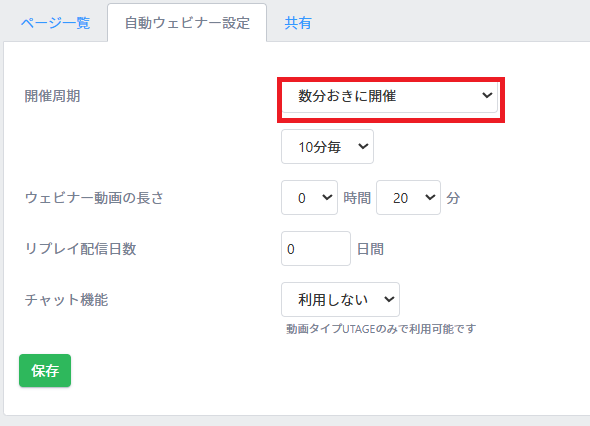Click the ウェビナー動画の長さ label
The image size is (590, 426).
click(x=94, y=198)
